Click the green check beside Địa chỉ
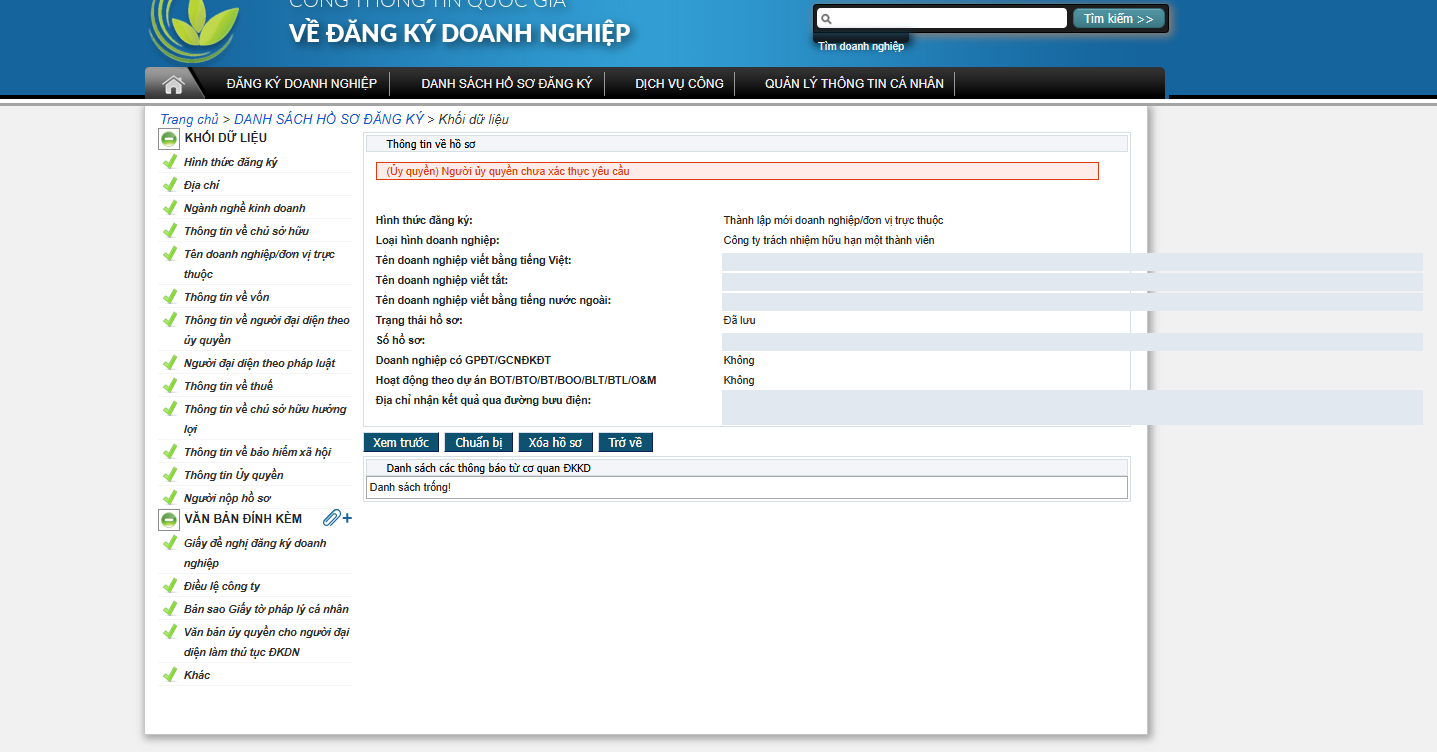The image size is (1437, 752). click(x=169, y=184)
